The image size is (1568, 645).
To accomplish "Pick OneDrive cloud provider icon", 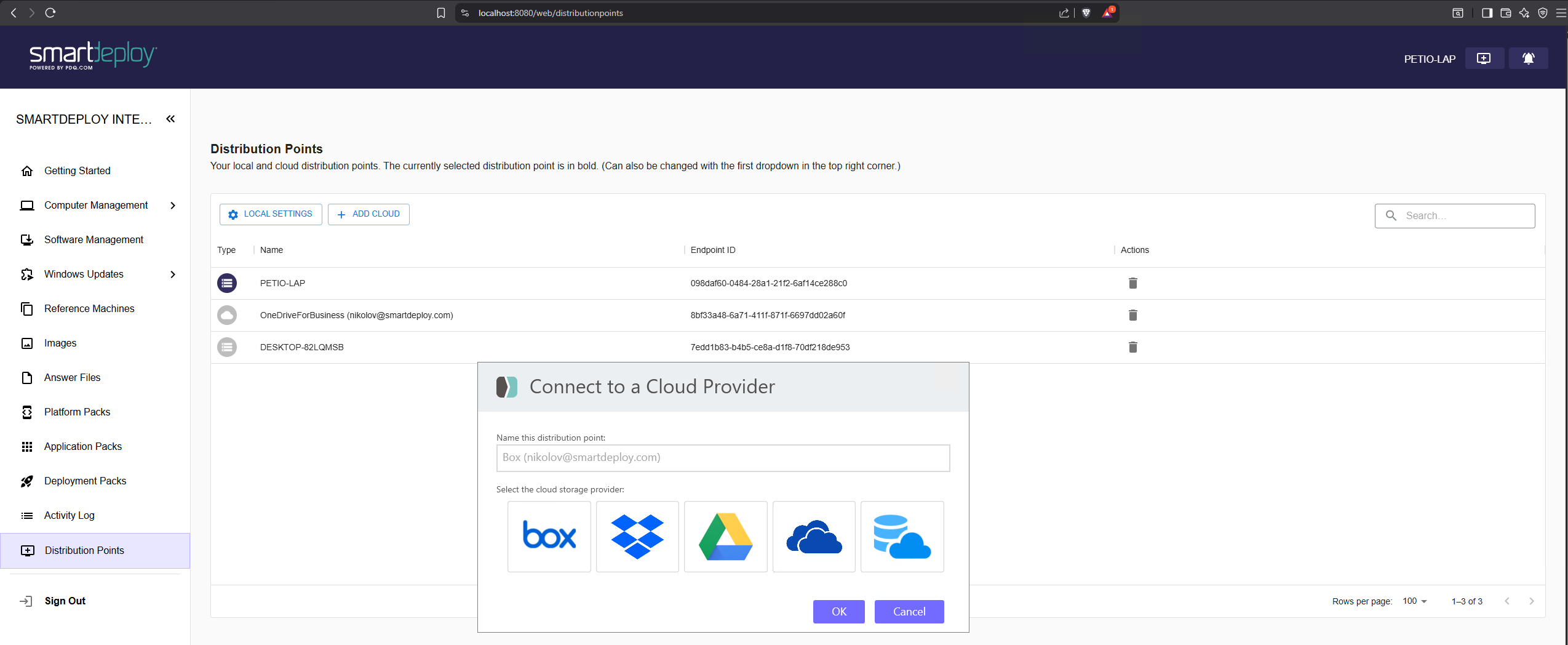I will pyautogui.click(x=814, y=536).
